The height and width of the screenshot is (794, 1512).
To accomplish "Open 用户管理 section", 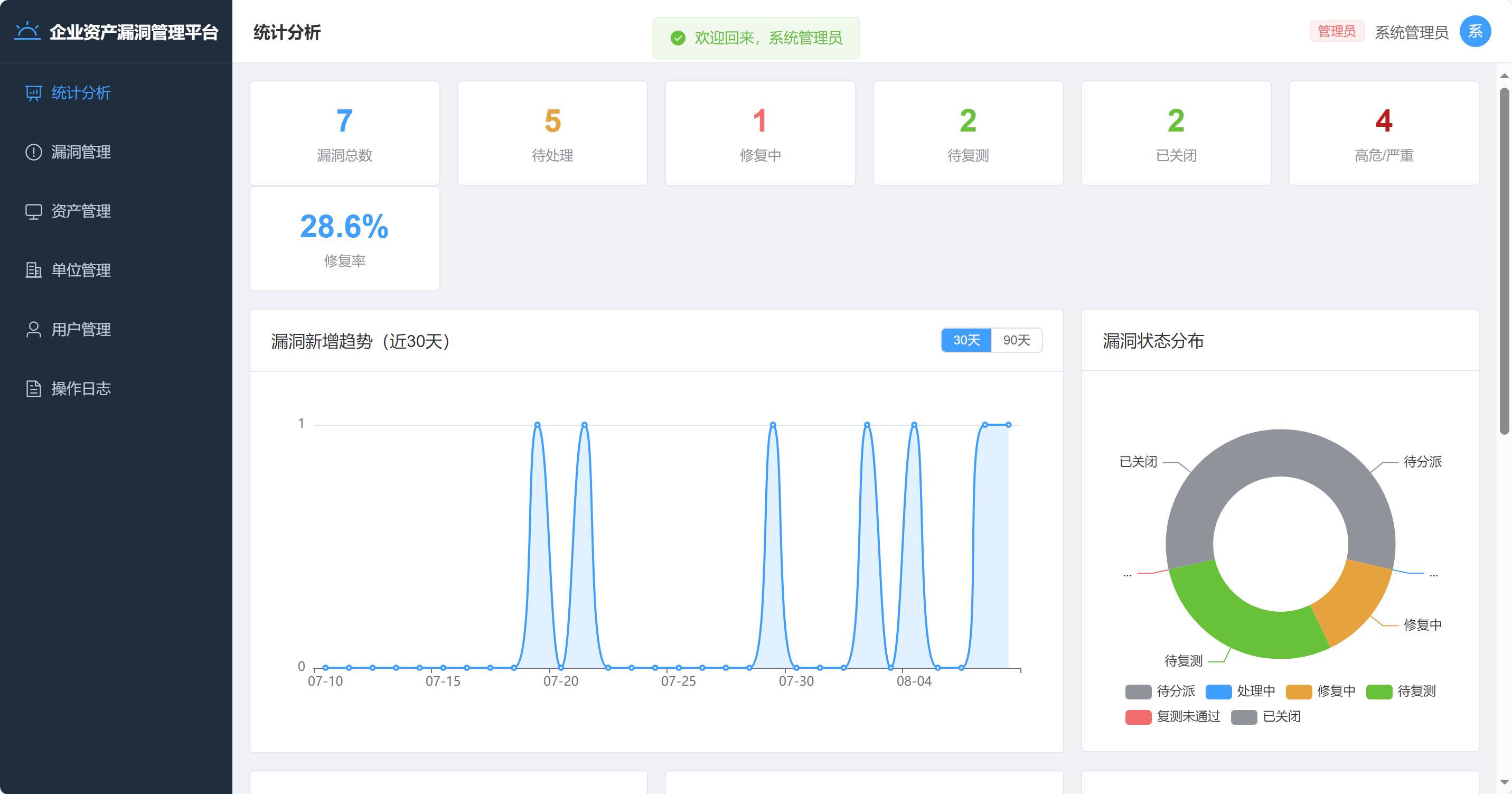I will 116,330.
